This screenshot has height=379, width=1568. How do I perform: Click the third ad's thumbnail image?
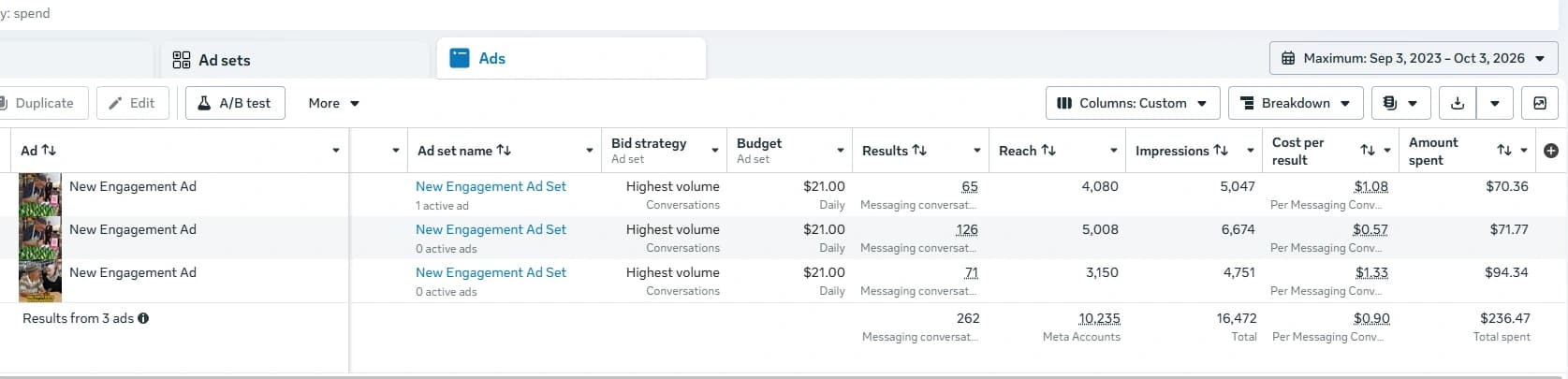pos(40,281)
